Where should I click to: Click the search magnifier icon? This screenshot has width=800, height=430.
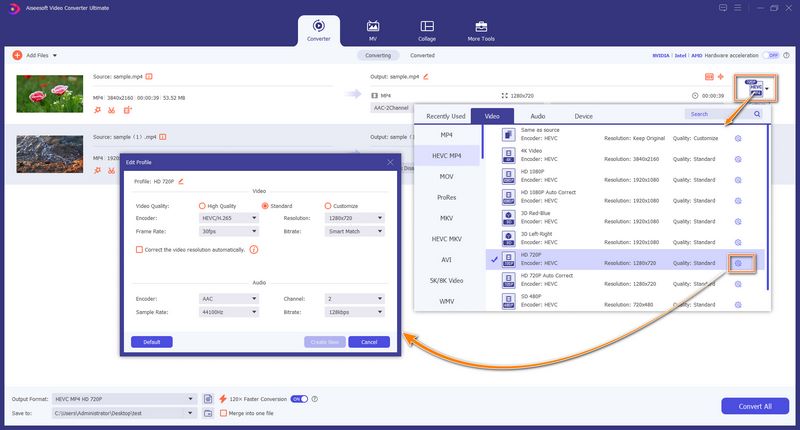click(757, 114)
